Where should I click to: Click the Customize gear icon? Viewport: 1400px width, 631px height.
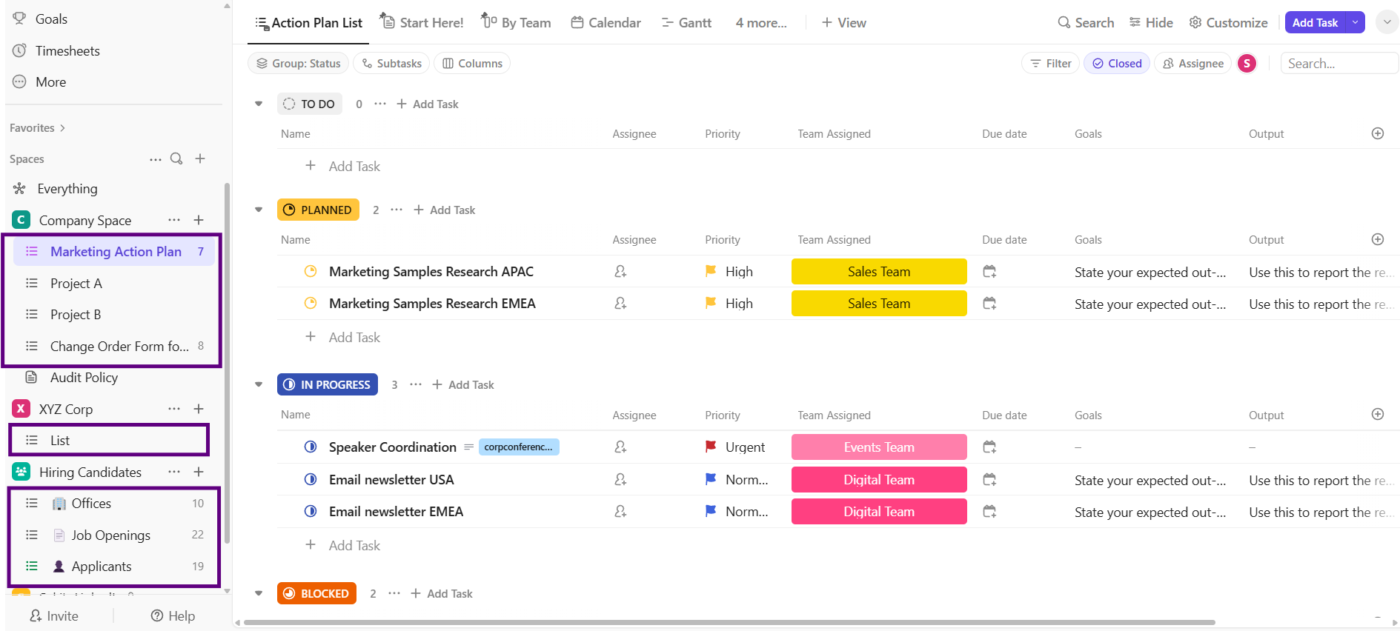pos(1196,22)
